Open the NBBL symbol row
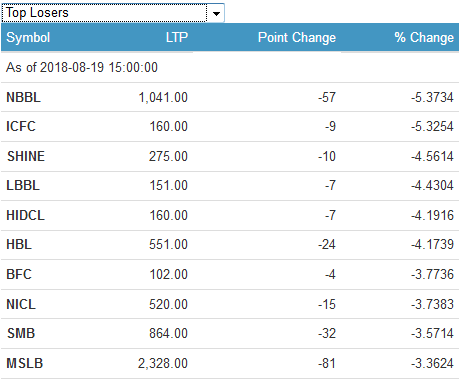The height and width of the screenshot is (379, 462). (230, 97)
